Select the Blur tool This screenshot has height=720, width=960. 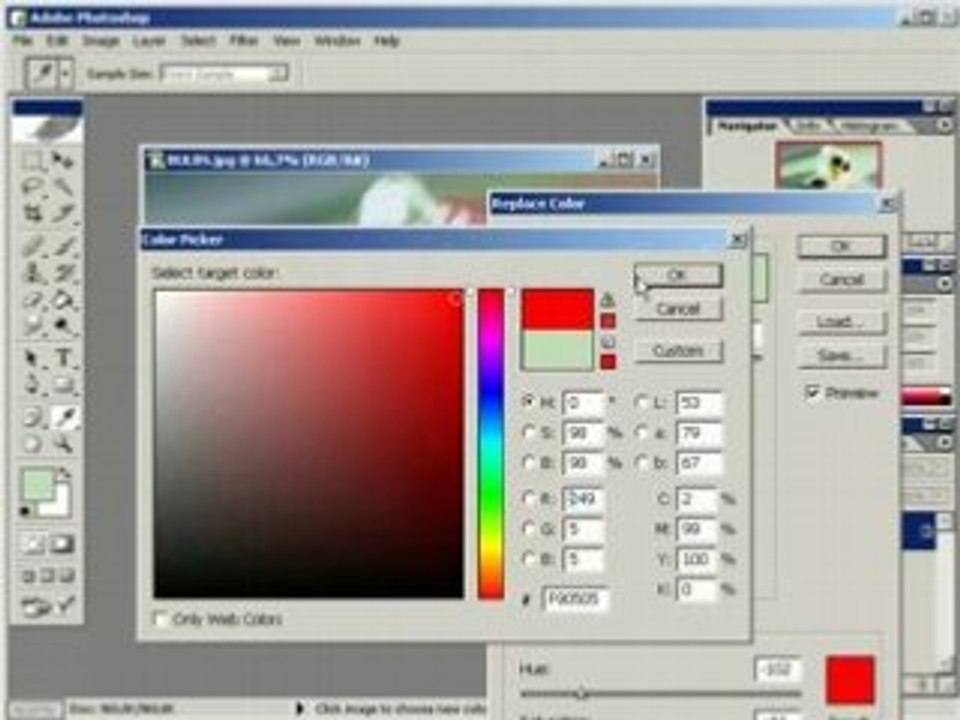(x=32, y=326)
